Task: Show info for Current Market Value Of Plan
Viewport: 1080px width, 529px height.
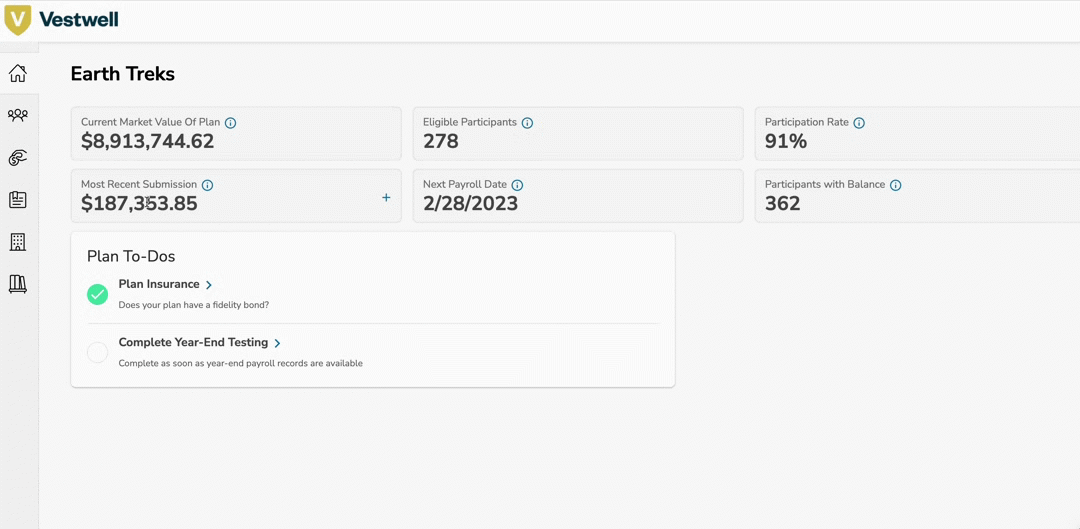Action: click(x=231, y=123)
